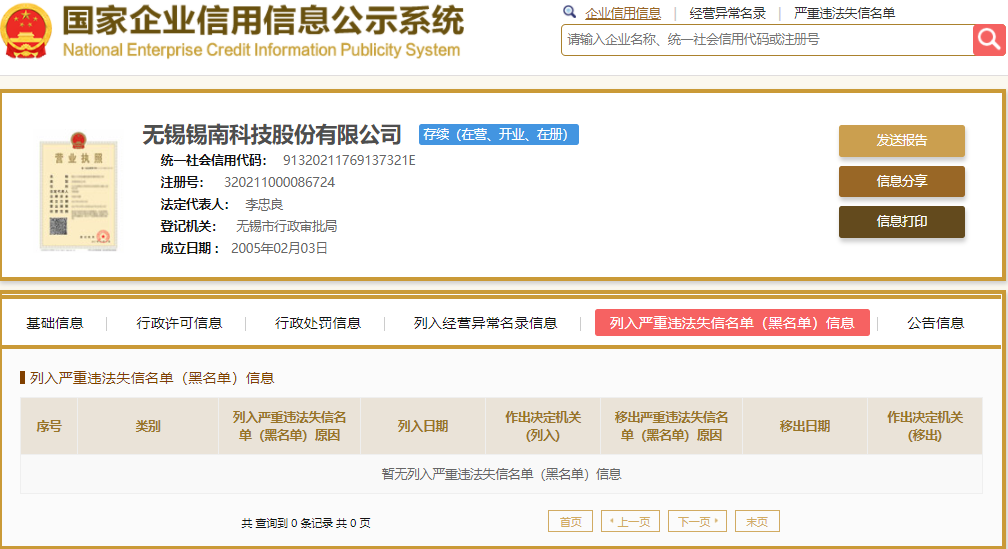Click the empty-state row 暂无列入严重违法失信名单(黑名单)信息
Screen dimensions: 1008x549
pos(501,474)
